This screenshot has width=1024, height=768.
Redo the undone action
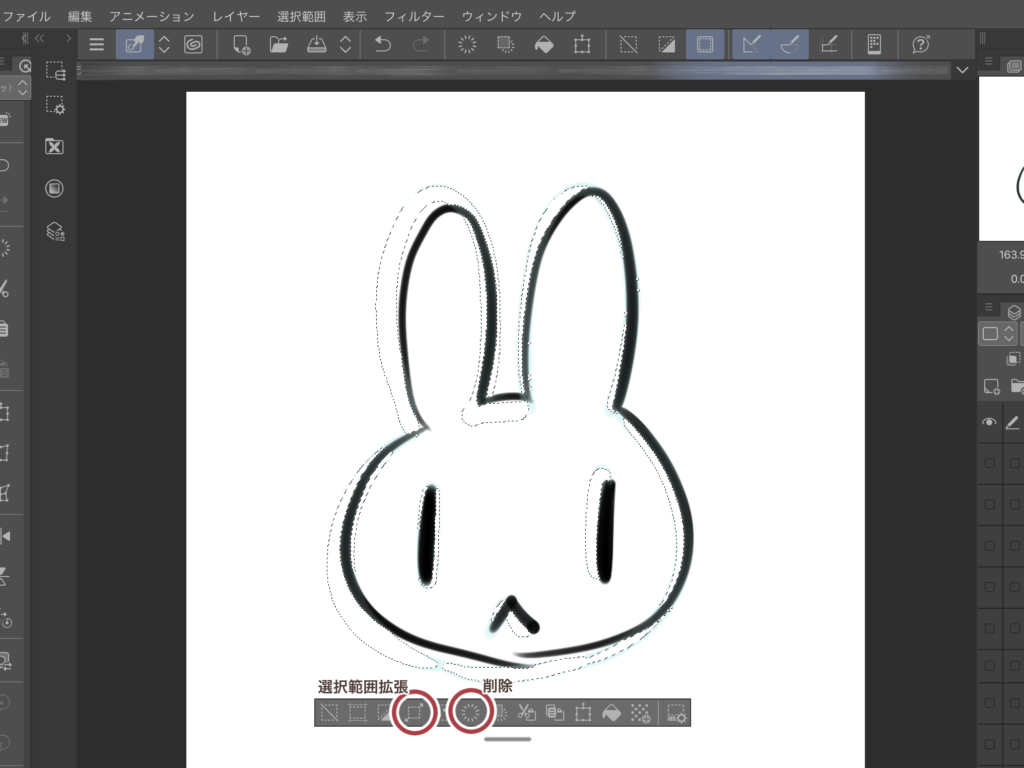(x=421, y=44)
